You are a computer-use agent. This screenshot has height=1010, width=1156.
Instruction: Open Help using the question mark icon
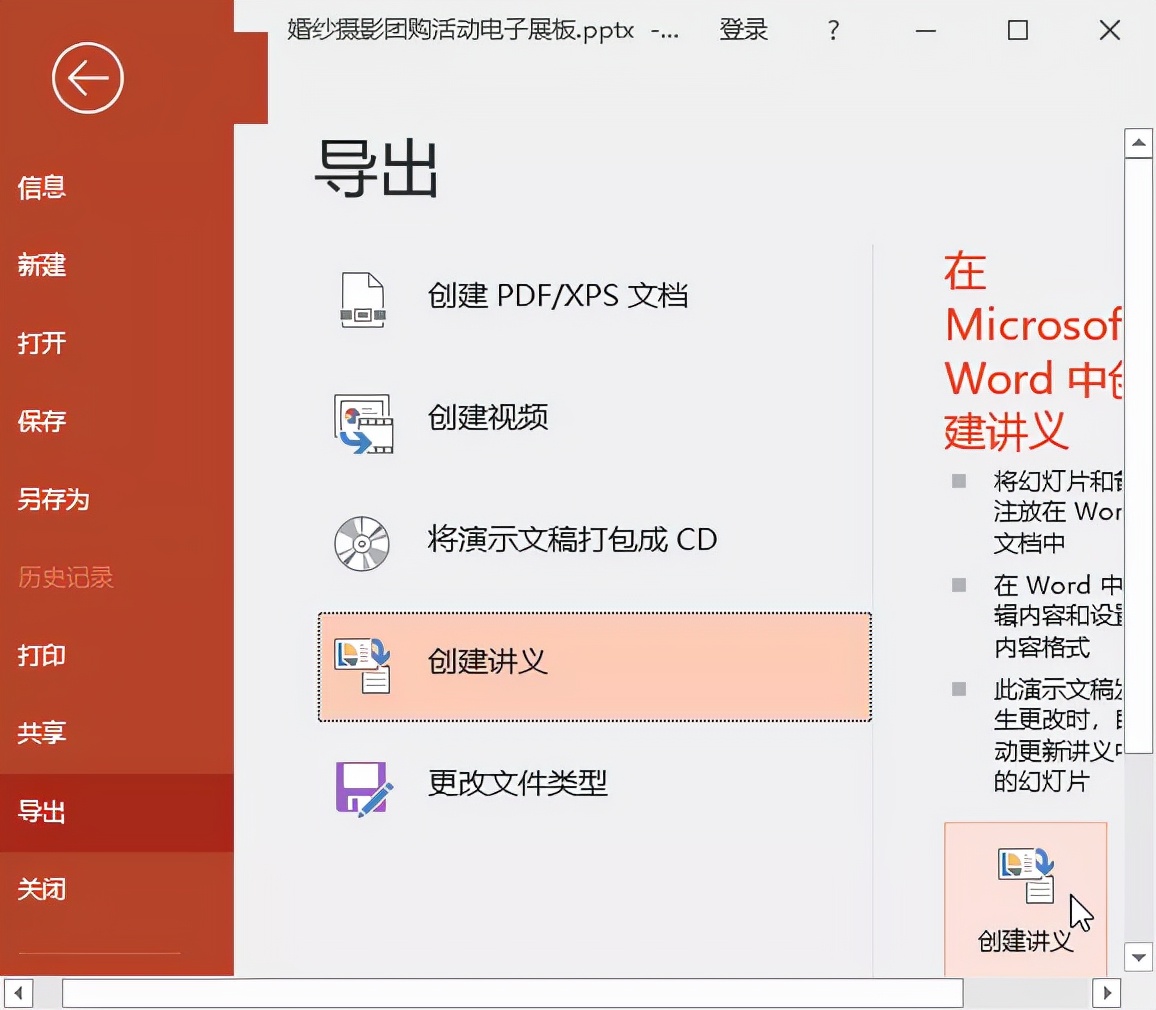tap(833, 30)
